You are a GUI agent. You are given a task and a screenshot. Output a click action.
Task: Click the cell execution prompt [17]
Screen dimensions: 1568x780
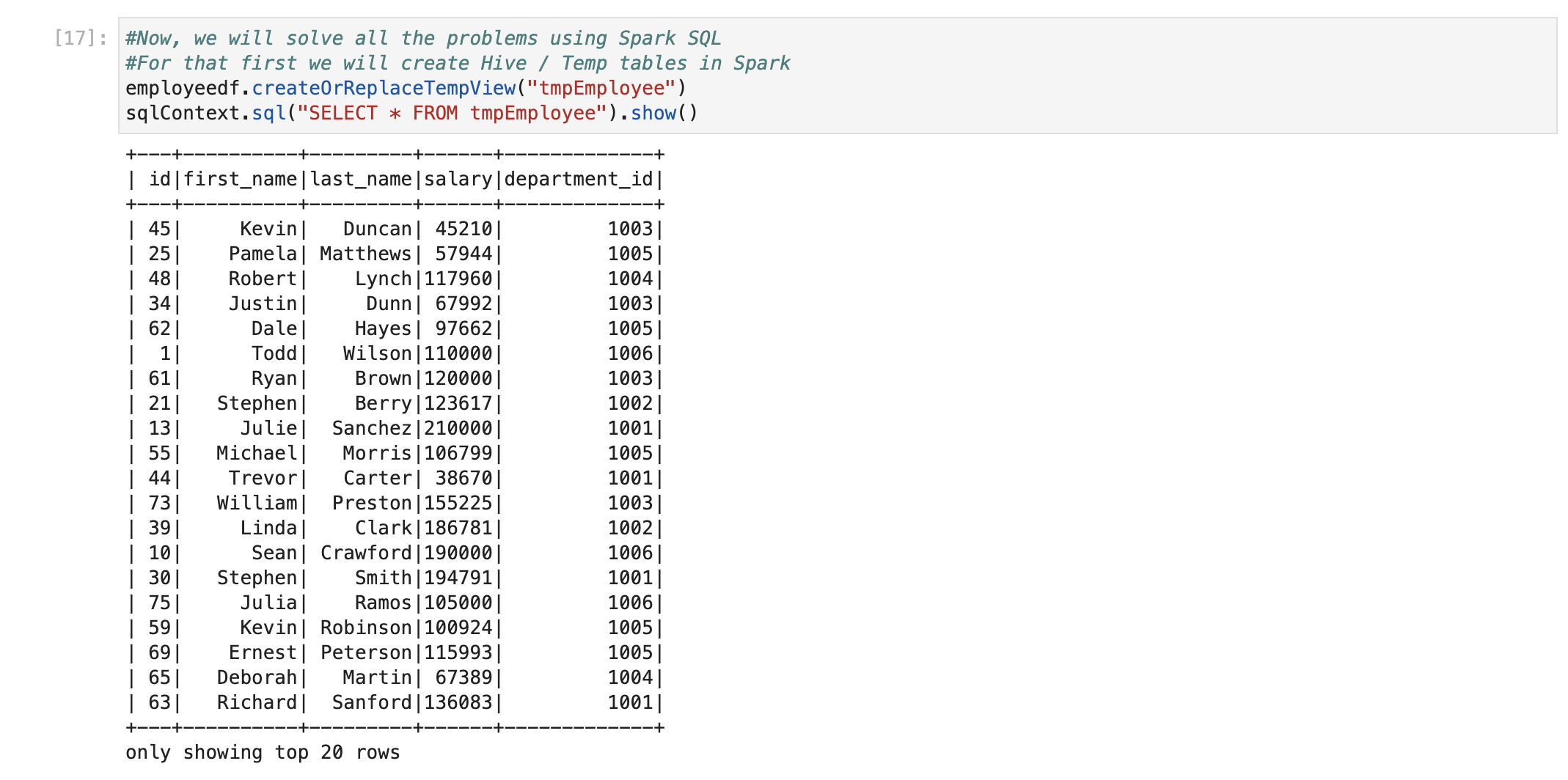click(x=81, y=38)
